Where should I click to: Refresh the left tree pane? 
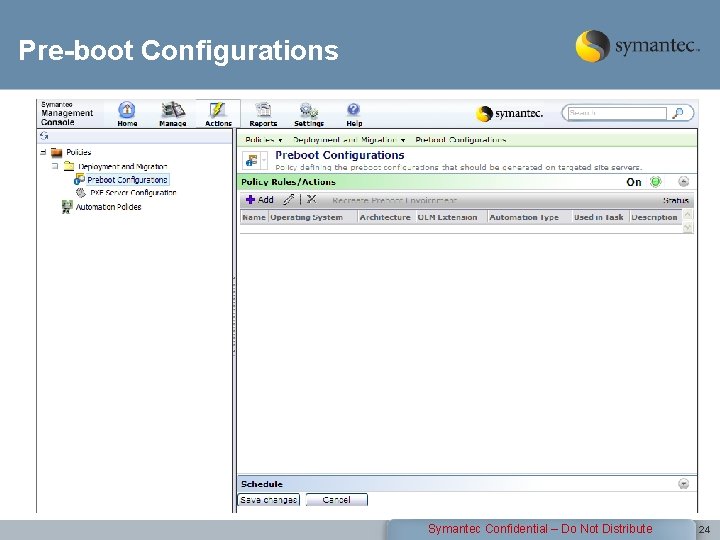click(x=44, y=135)
